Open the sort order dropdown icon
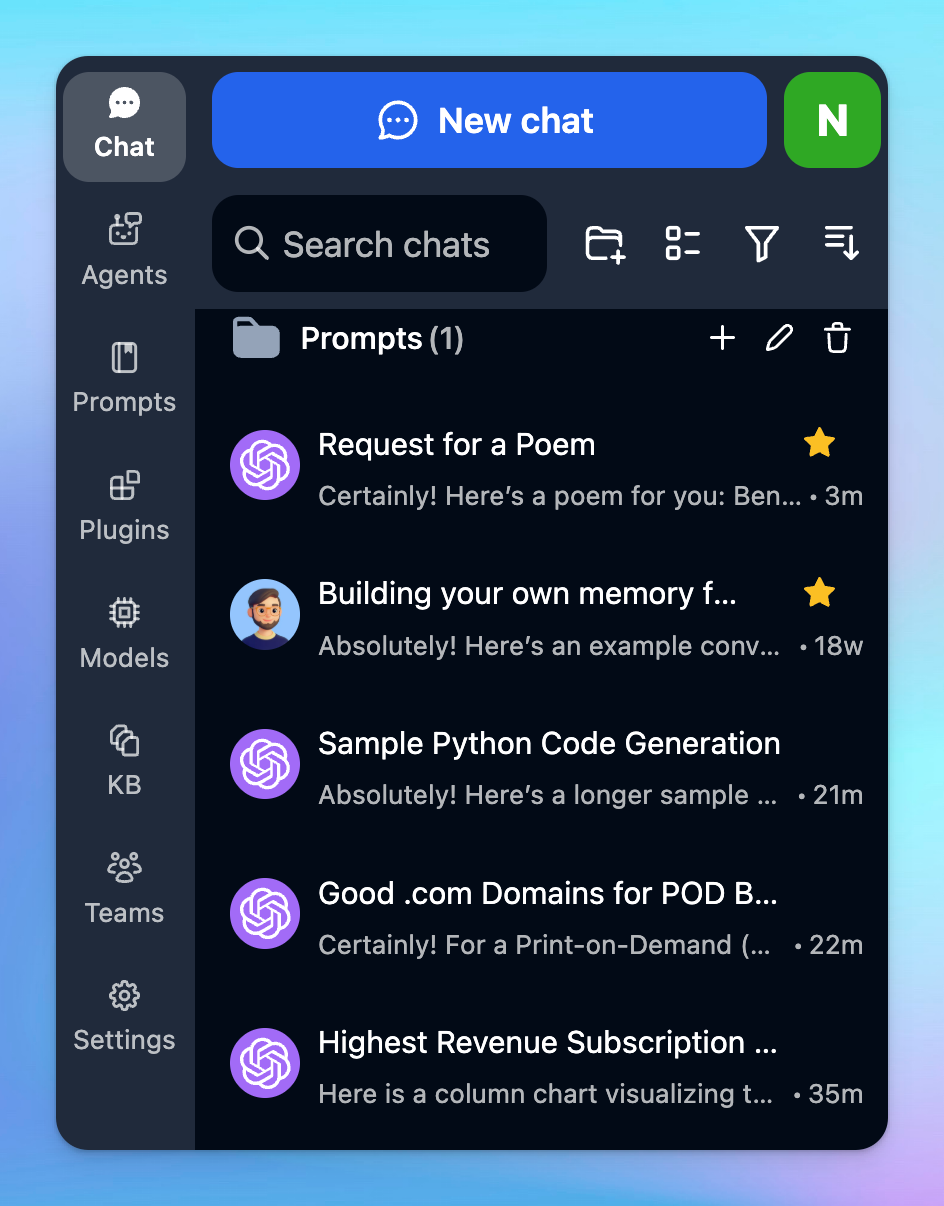This screenshot has width=944, height=1206. tap(841, 243)
